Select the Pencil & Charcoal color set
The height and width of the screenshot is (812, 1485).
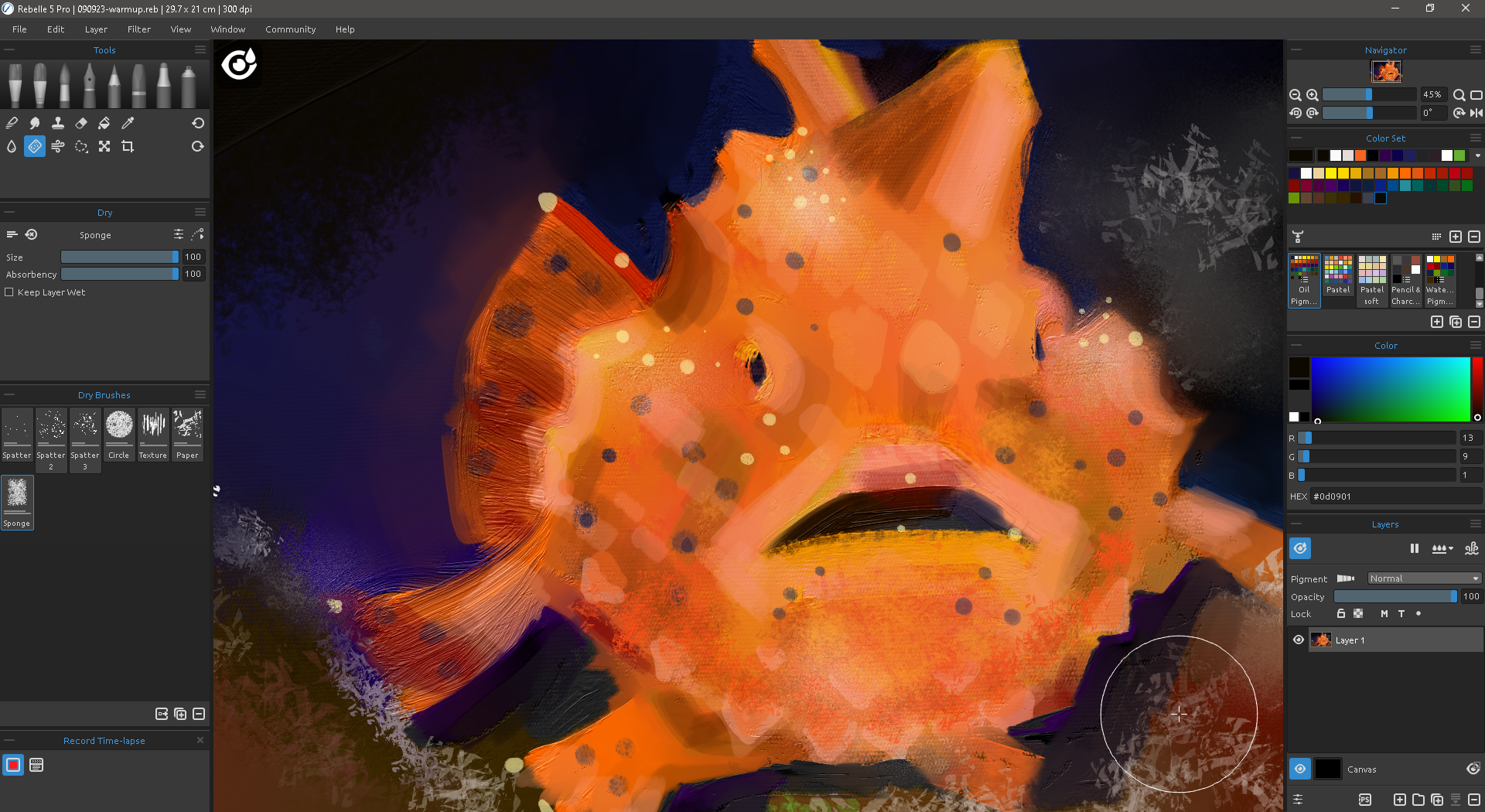click(1406, 281)
